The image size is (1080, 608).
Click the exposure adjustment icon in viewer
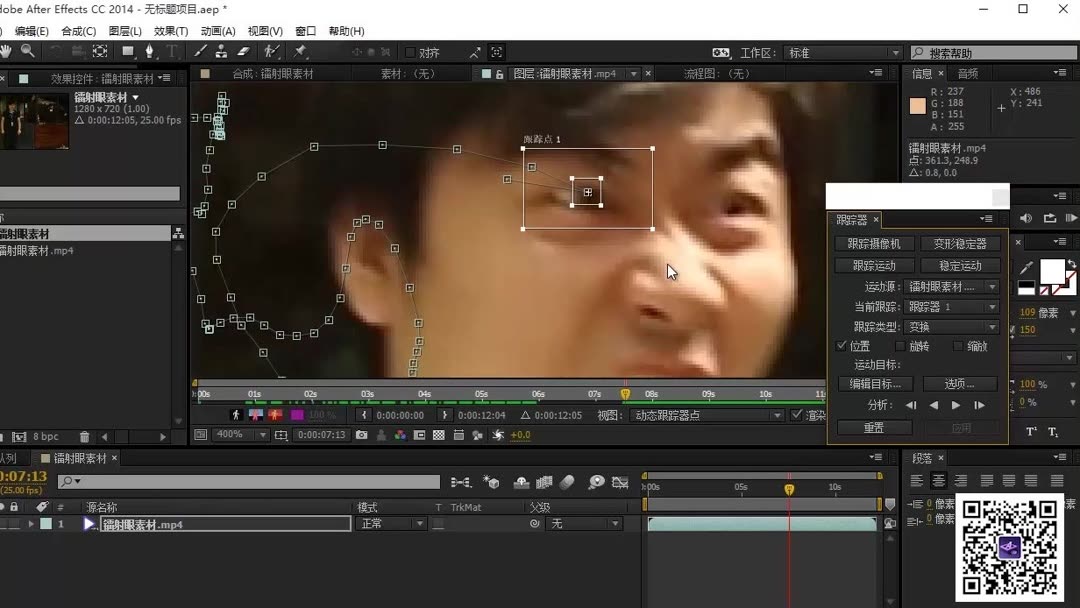[499, 434]
